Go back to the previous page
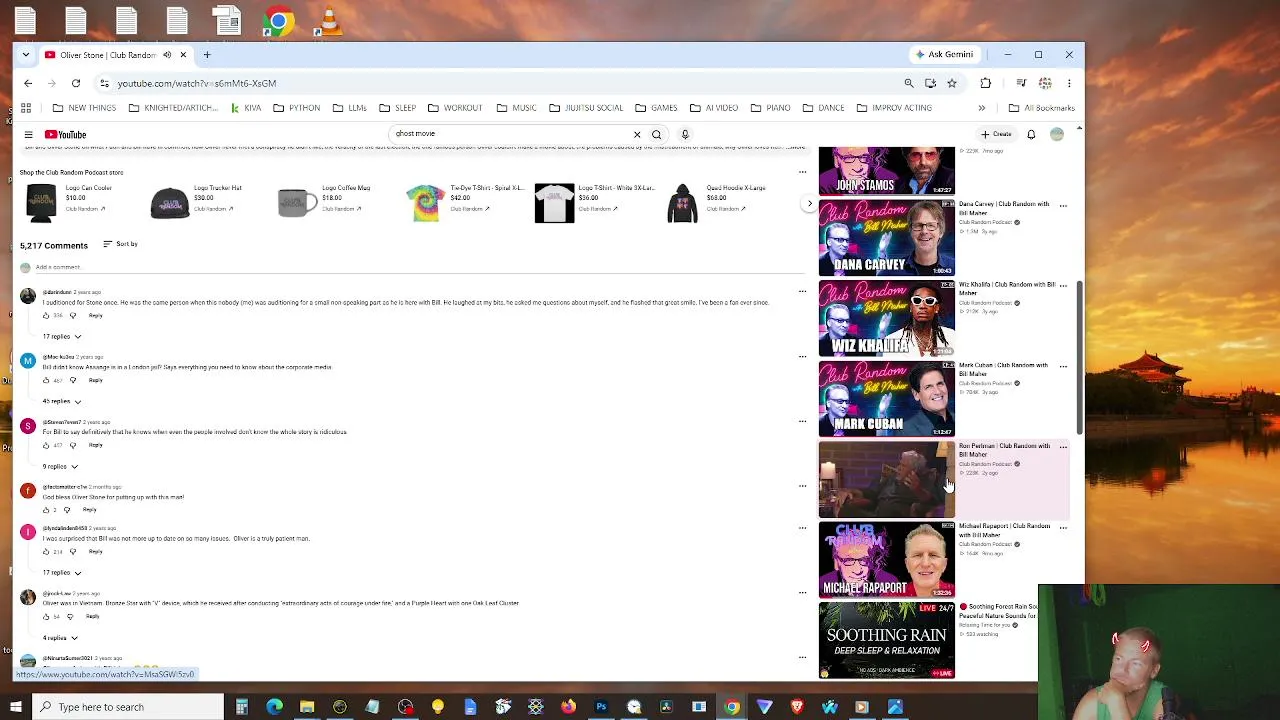The image size is (1280, 720). pyautogui.click(x=28, y=83)
